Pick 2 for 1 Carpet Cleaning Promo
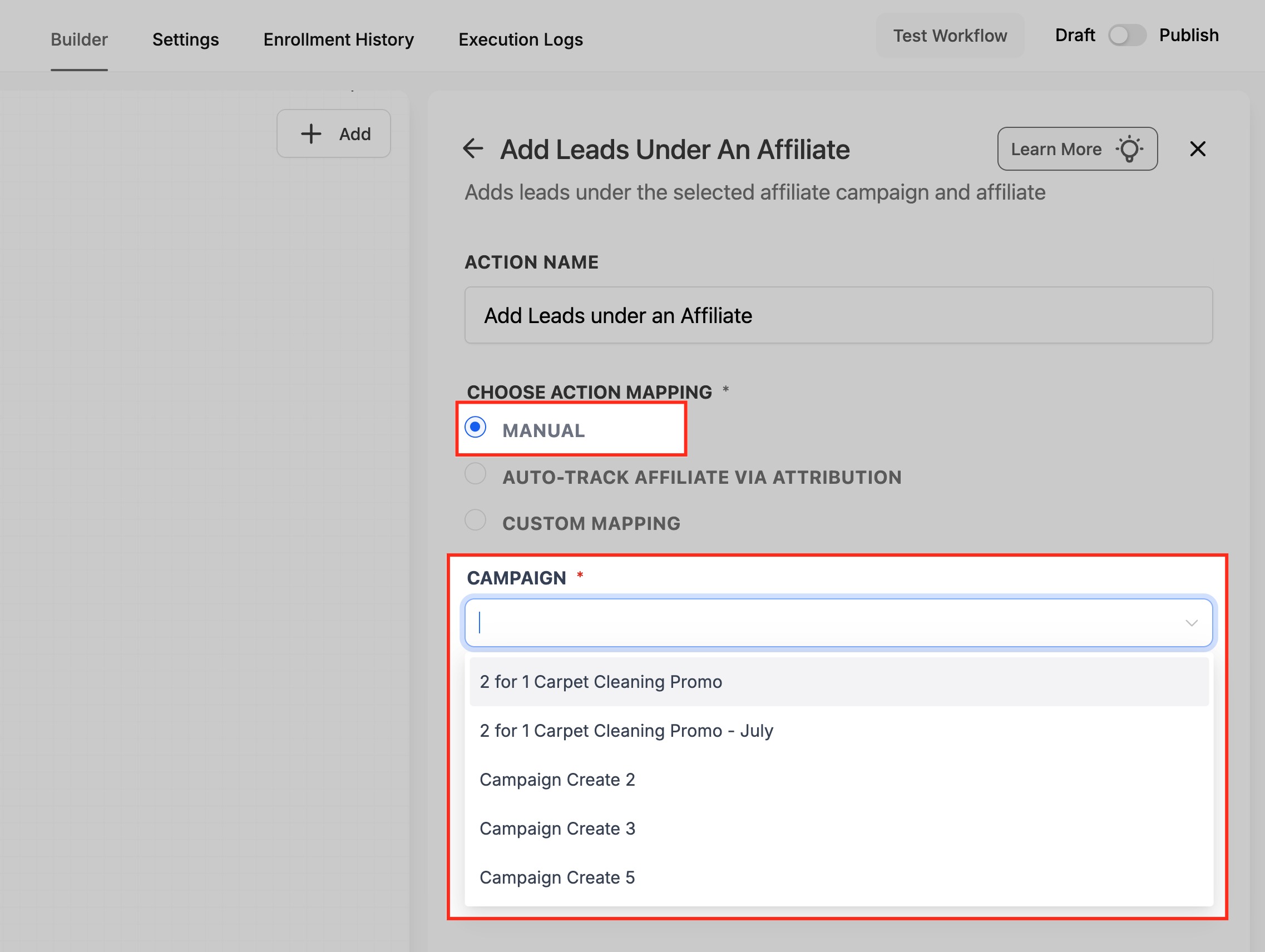Screen dimensions: 1265x952 [x=600, y=682]
